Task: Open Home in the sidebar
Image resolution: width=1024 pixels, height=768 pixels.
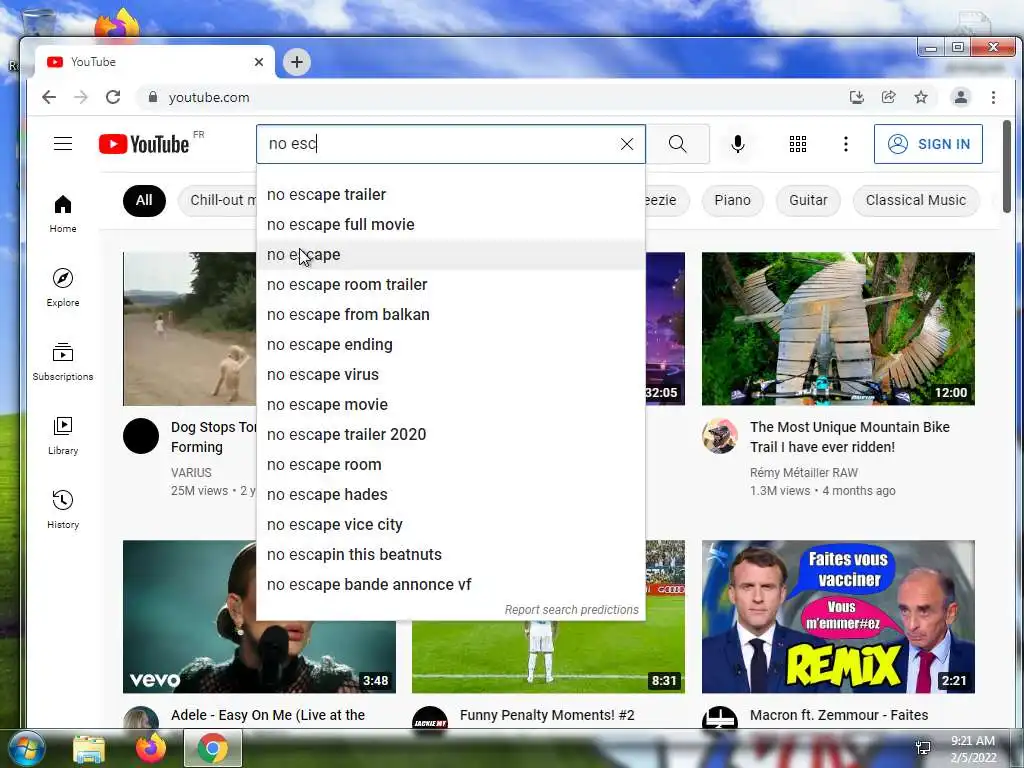Action: (x=63, y=214)
